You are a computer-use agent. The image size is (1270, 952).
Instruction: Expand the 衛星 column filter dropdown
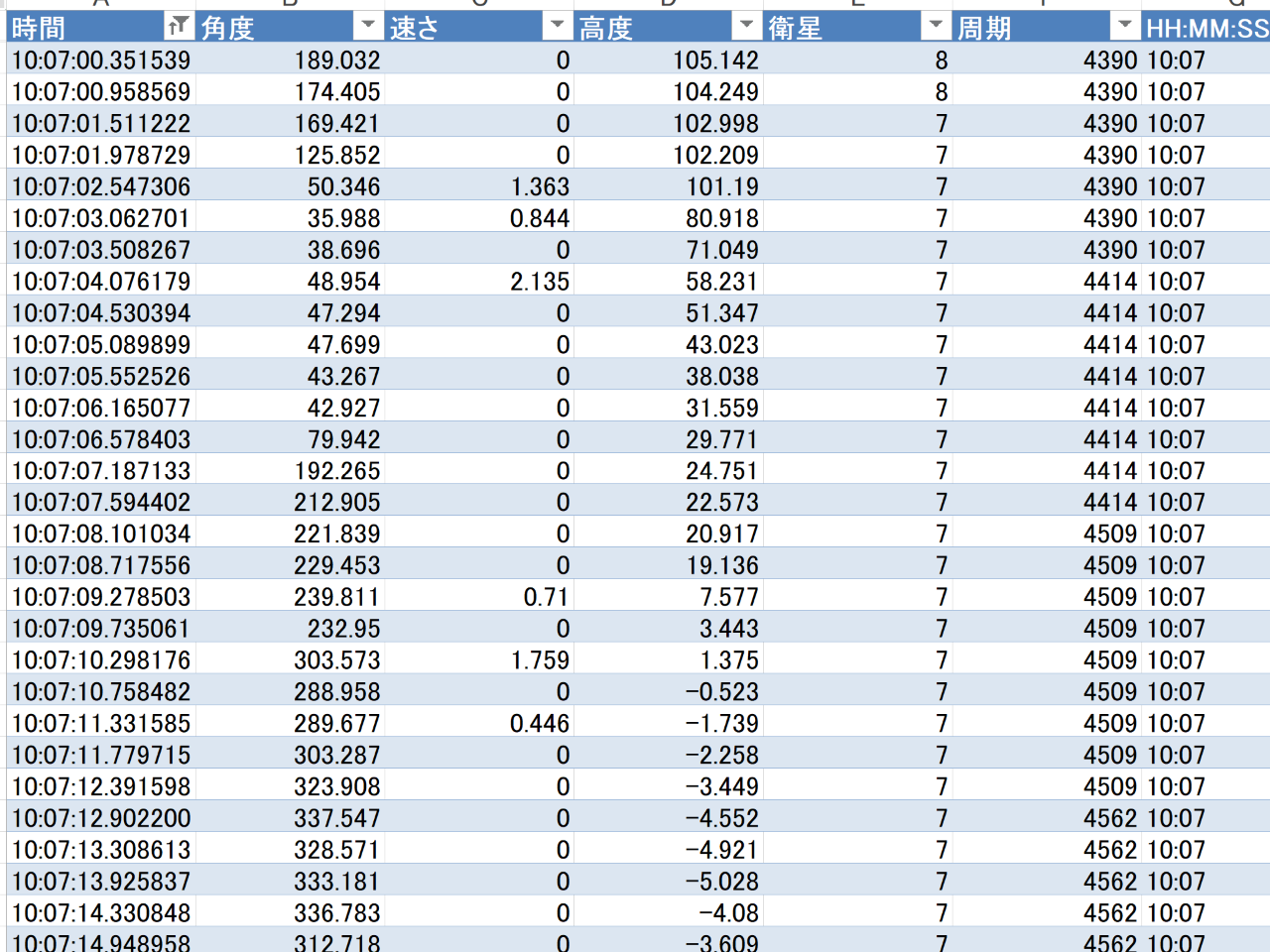[936, 27]
